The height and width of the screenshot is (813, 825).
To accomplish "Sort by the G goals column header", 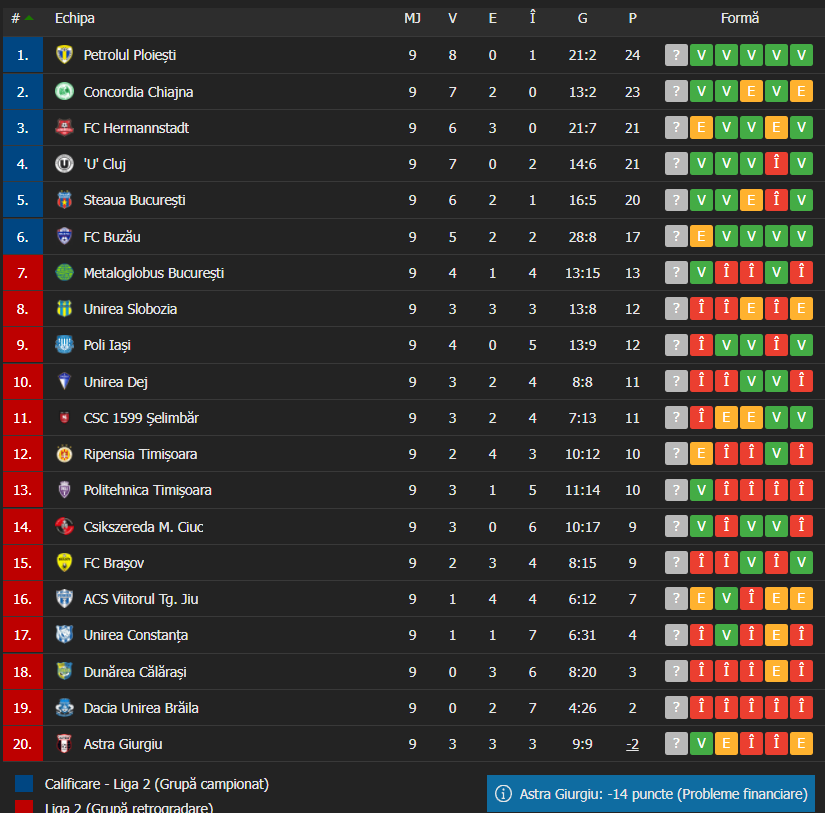I will pyautogui.click(x=582, y=18).
